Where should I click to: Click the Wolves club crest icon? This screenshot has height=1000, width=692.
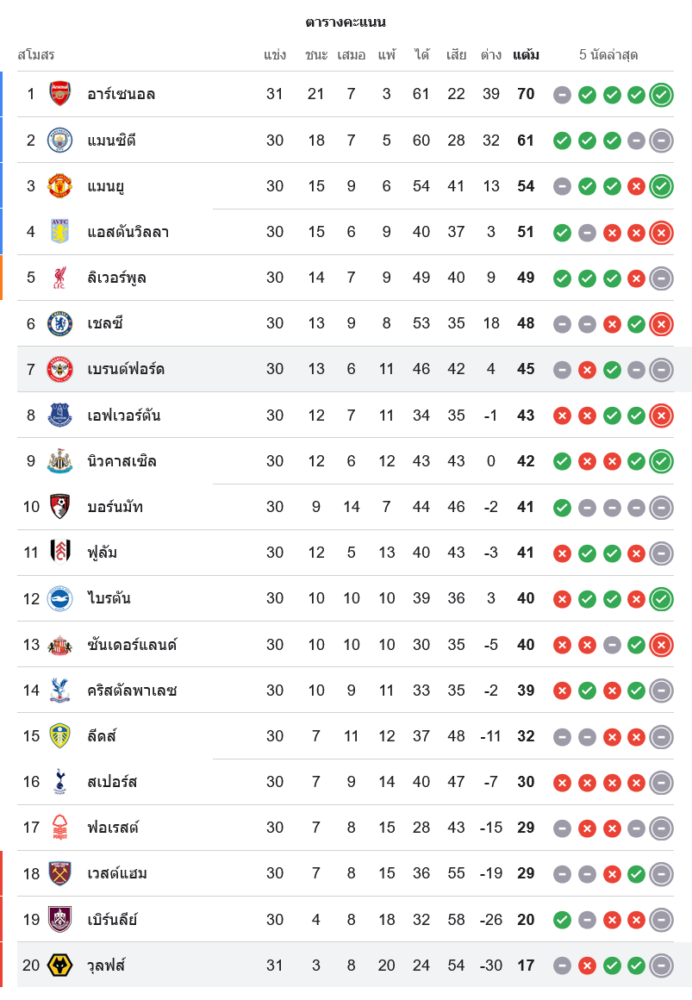pos(61,965)
